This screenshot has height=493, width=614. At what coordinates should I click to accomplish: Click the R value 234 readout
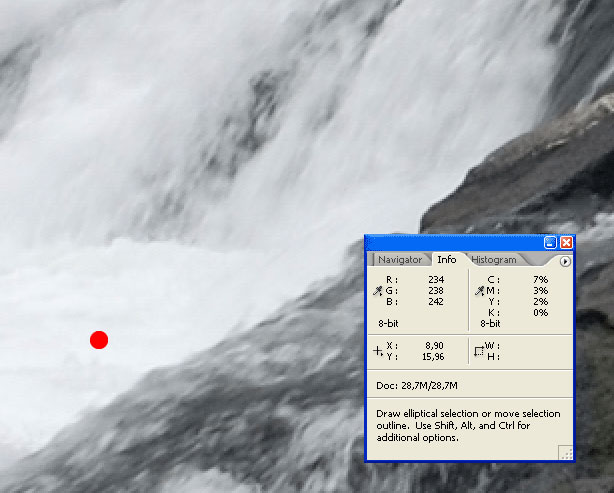[436, 279]
